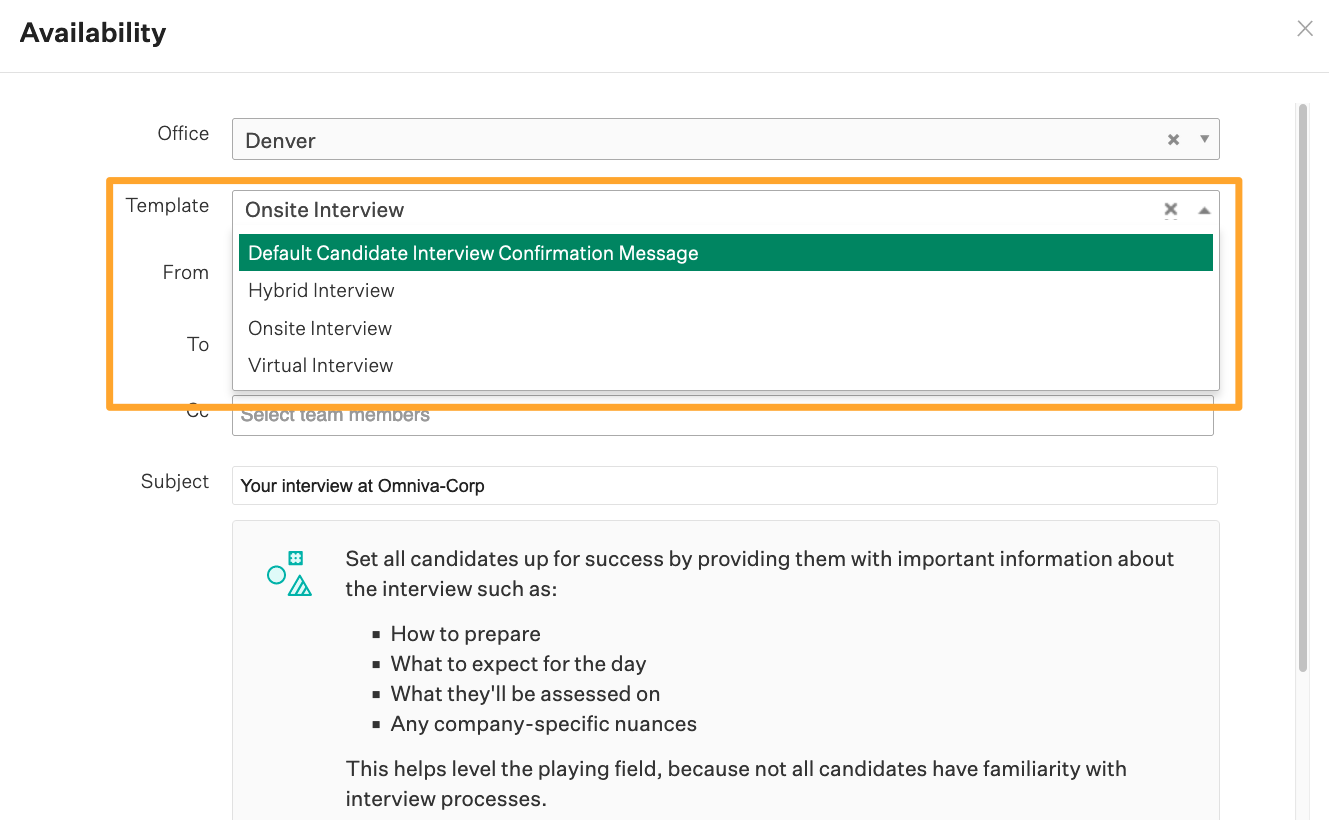Dismiss the Availability dialog
The image size is (1329, 820).
[x=1305, y=28]
